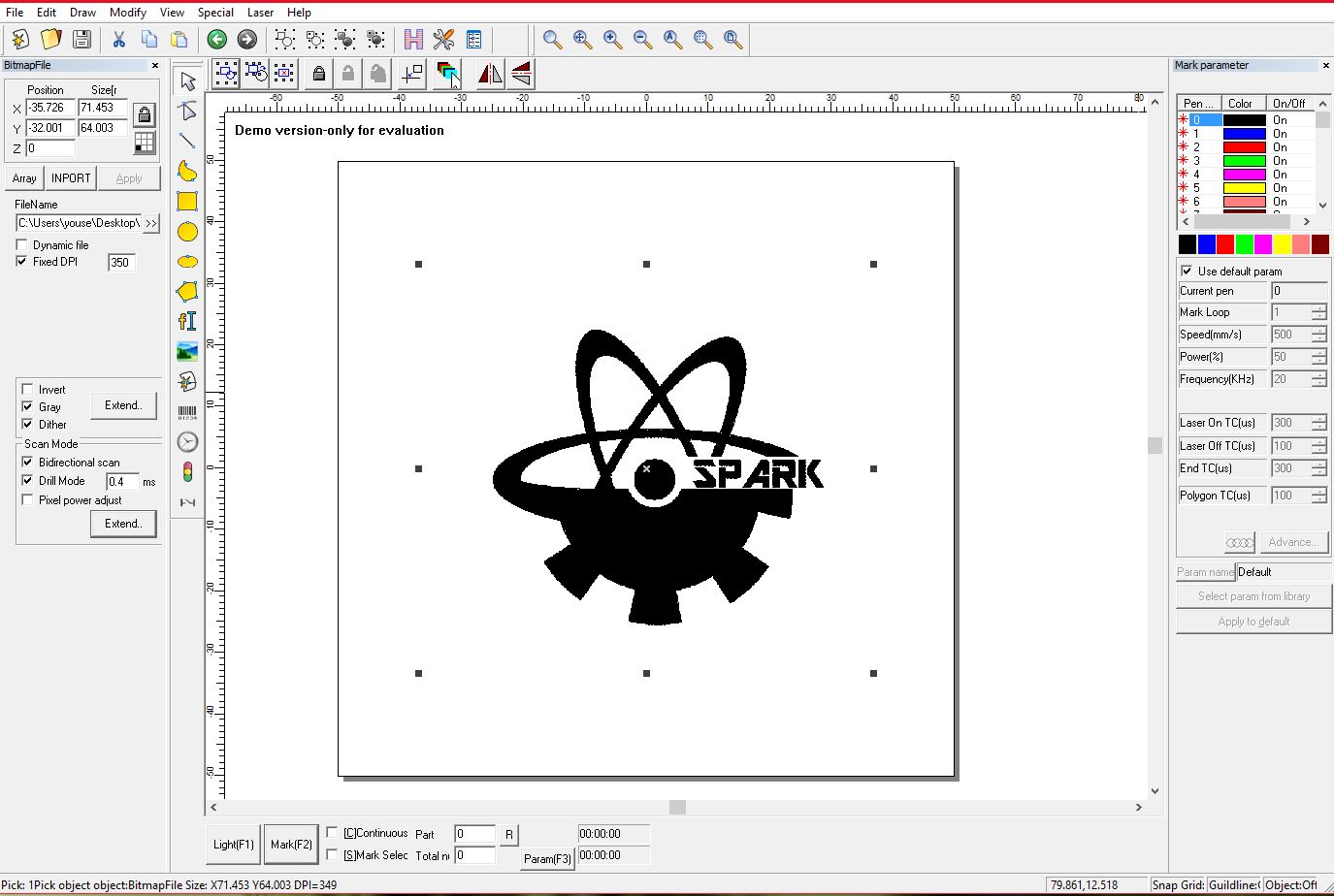Click the Param(F3) button
Image resolution: width=1334 pixels, height=896 pixels.
pos(547,858)
